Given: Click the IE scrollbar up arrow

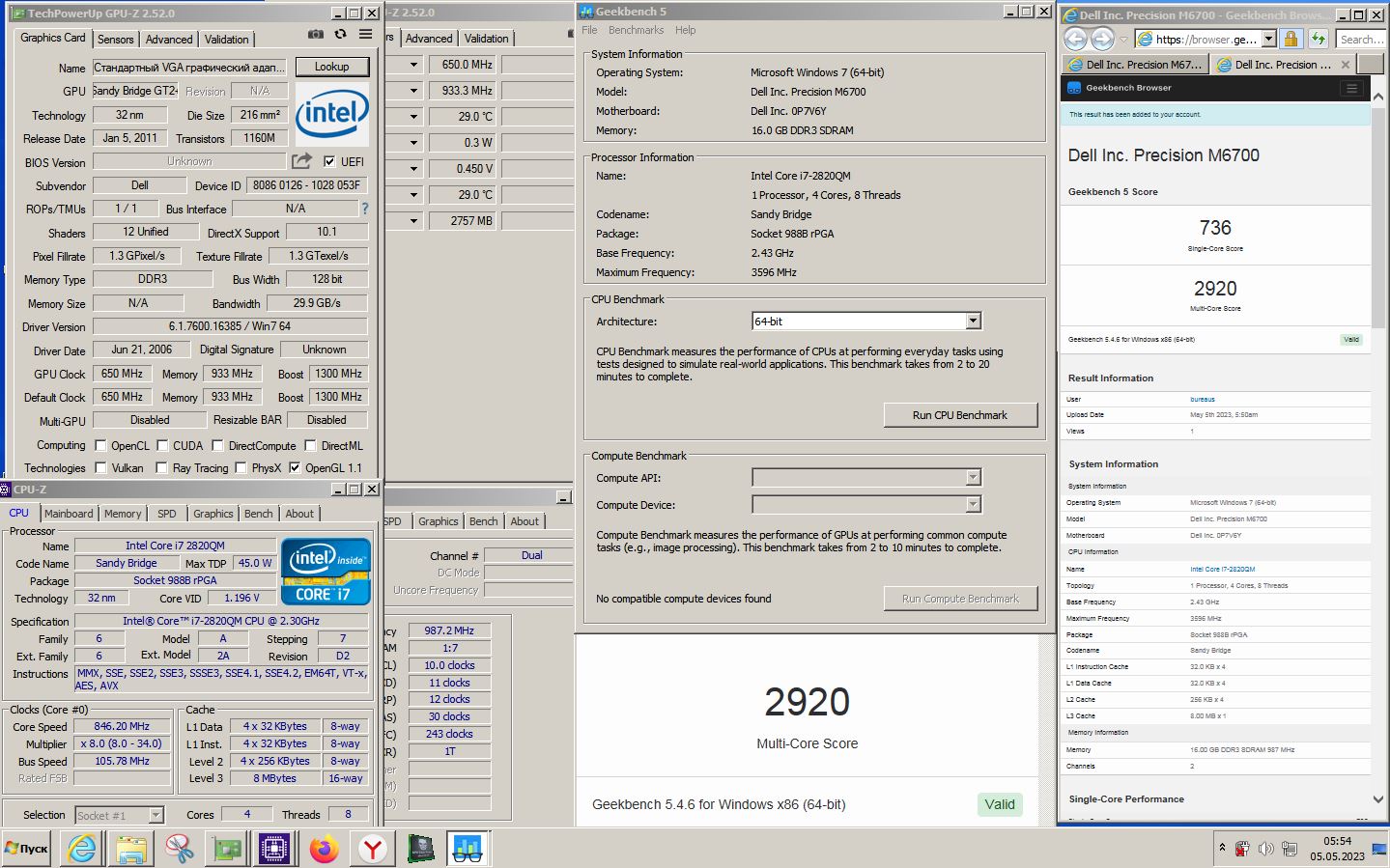Looking at the screenshot, I should [x=1378, y=98].
